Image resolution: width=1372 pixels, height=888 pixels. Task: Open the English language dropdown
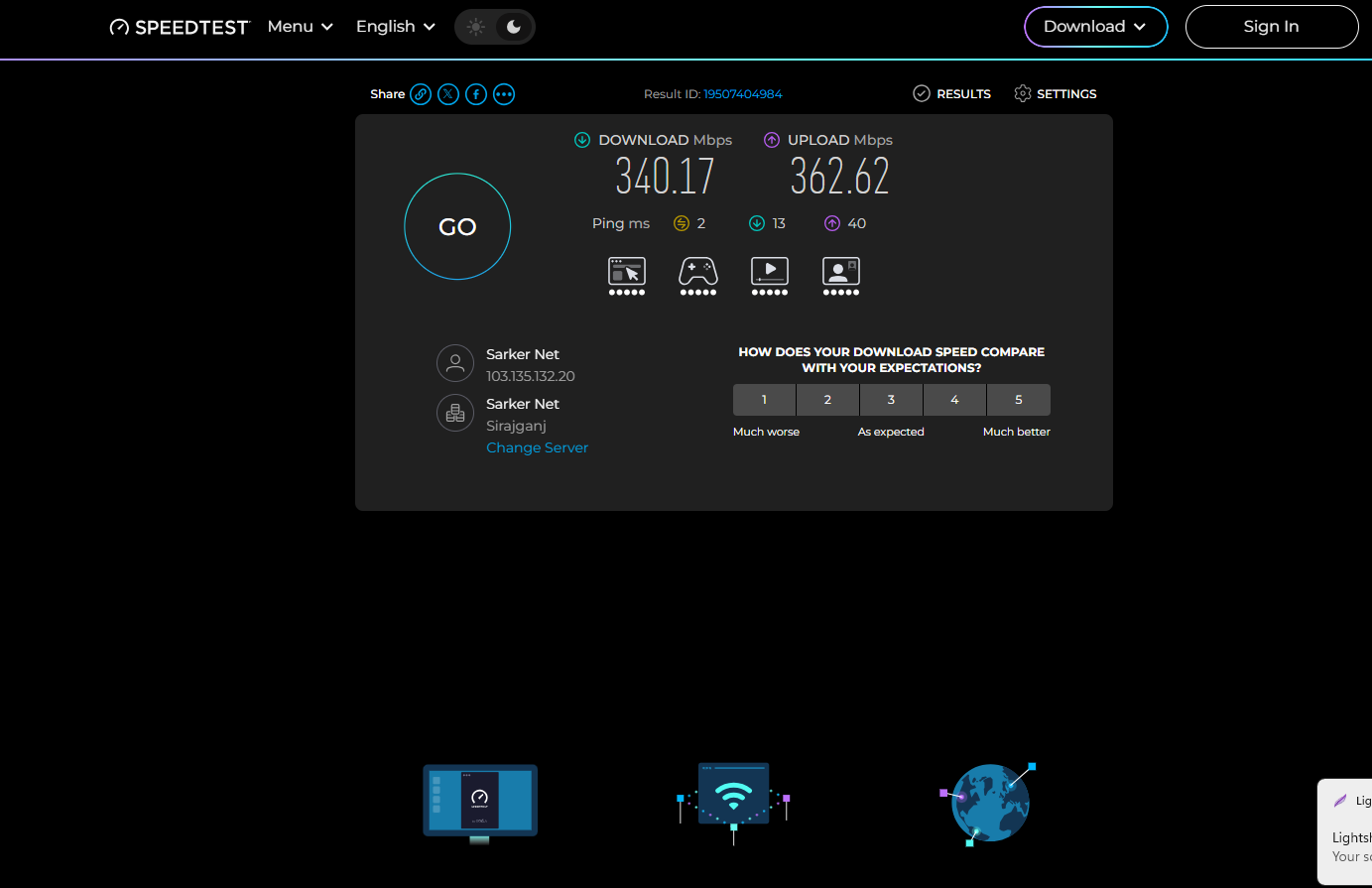[396, 27]
